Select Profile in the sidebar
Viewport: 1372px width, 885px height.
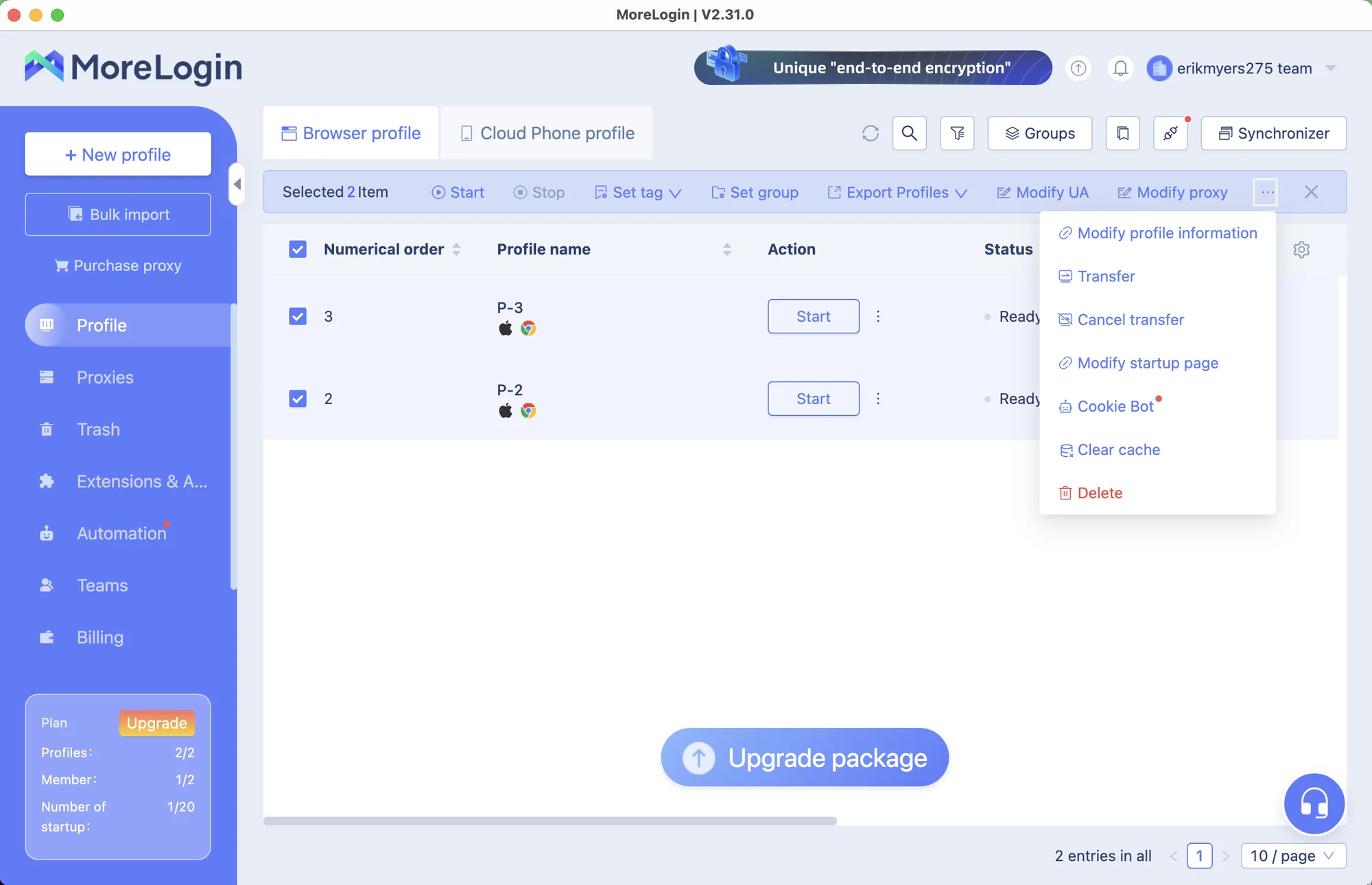pyautogui.click(x=128, y=325)
